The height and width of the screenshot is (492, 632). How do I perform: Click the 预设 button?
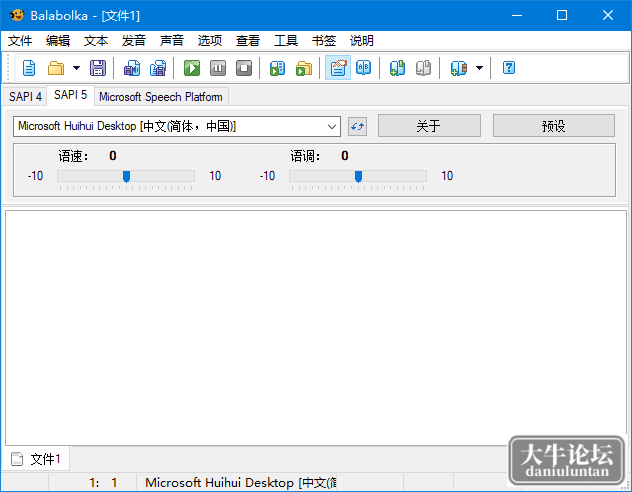pos(554,126)
